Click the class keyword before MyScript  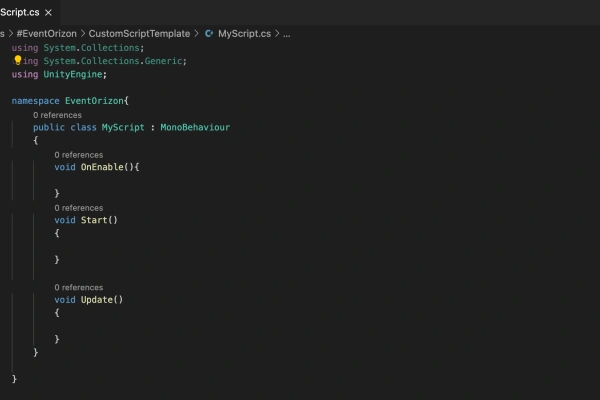(83, 127)
